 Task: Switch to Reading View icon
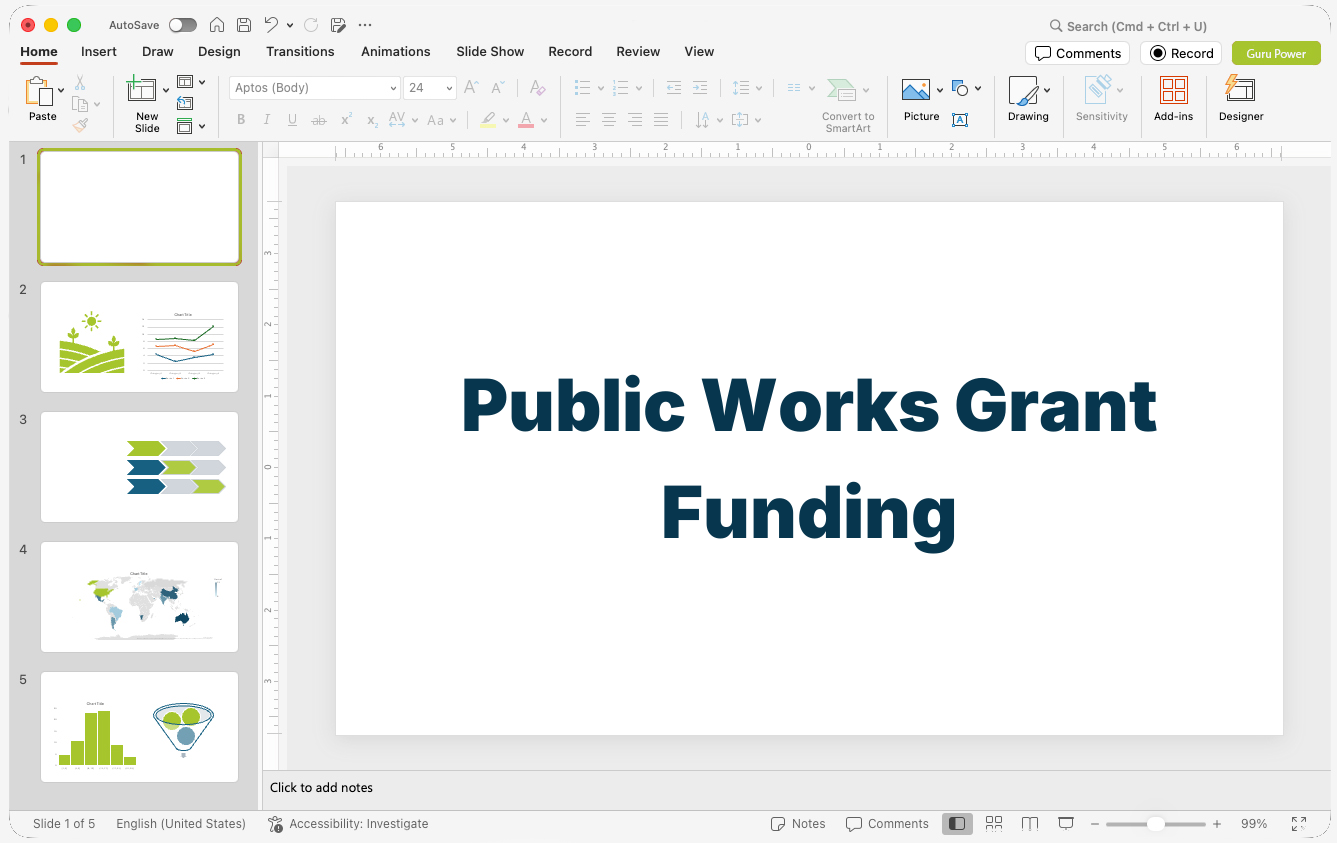point(1030,824)
